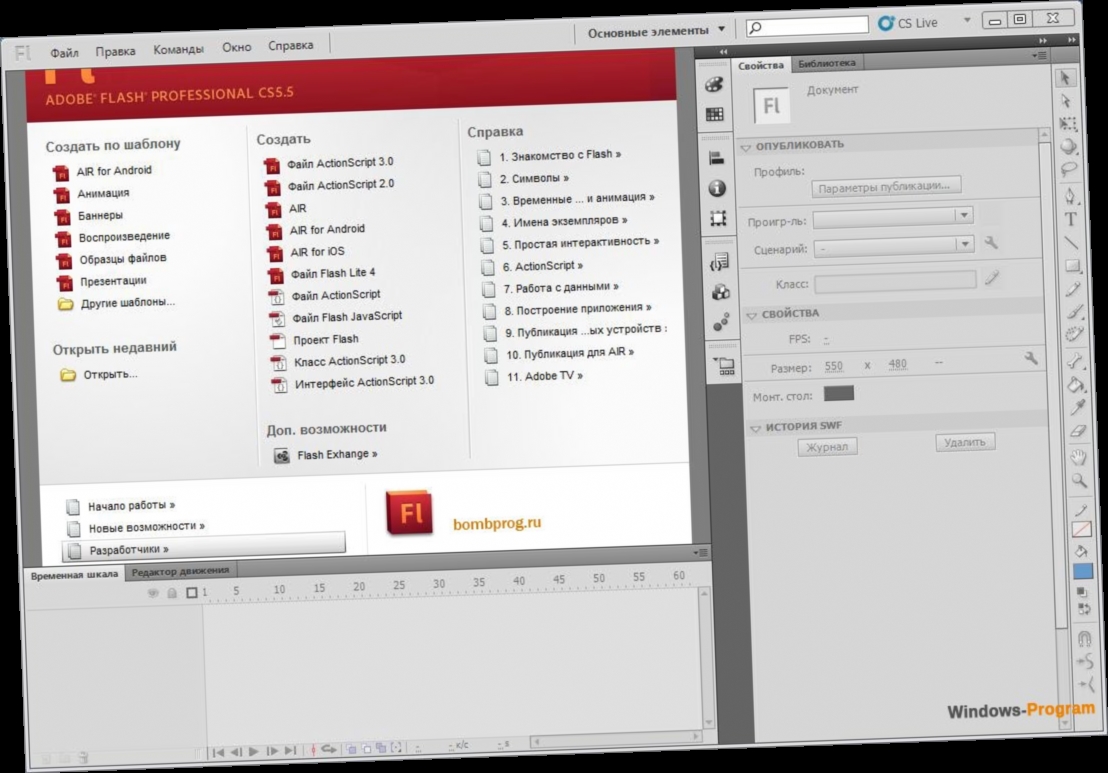This screenshot has width=1108, height=773.
Task: Open the Swatches grid panel icon
Action: 714,114
